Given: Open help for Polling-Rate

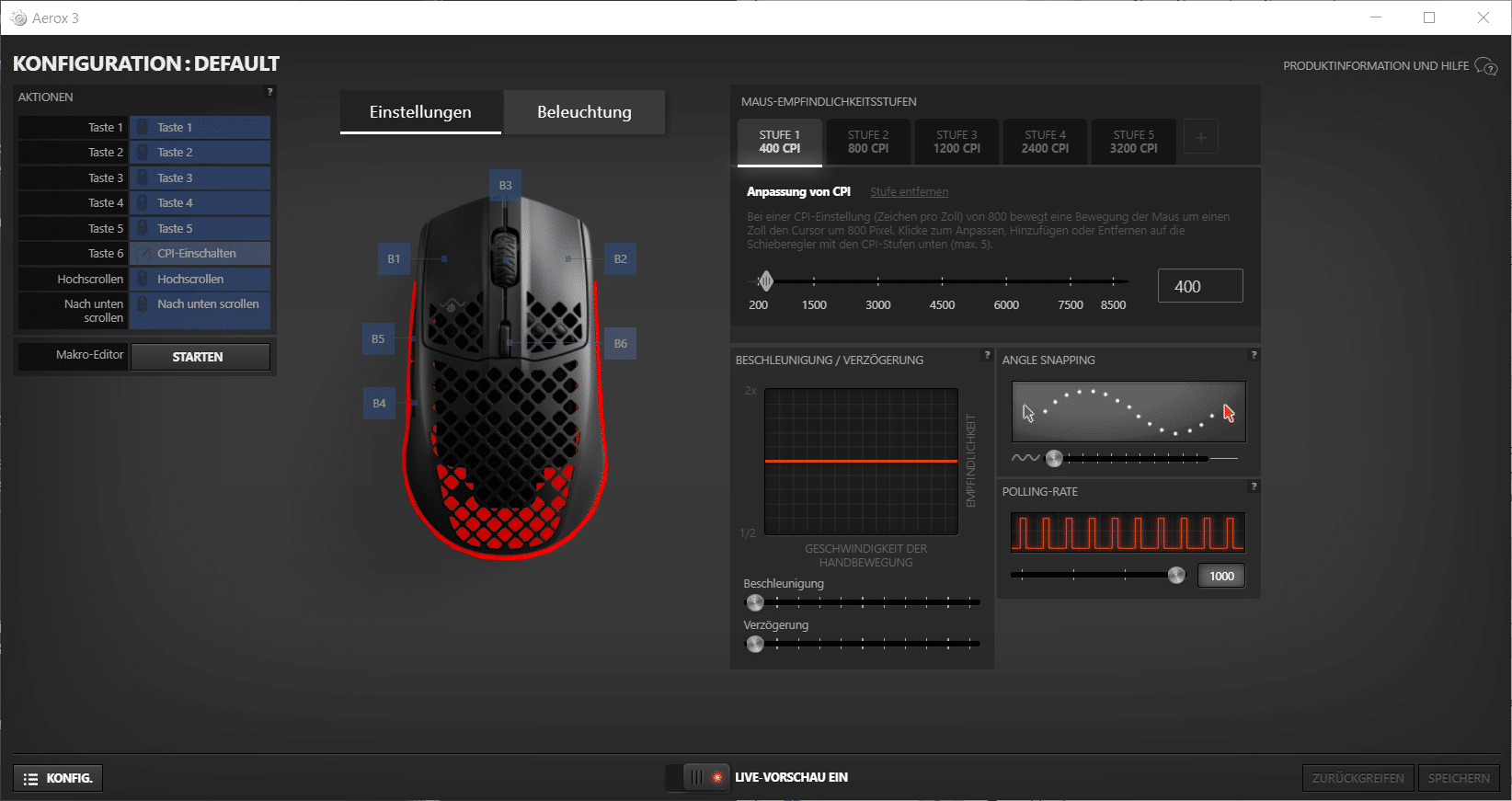Looking at the screenshot, I should [x=1254, y=486].
